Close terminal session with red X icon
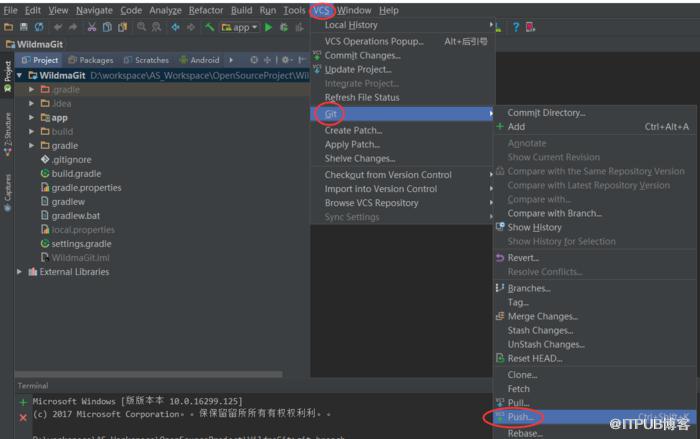Viewport: 700px width, 439px height. coord(23,418)
